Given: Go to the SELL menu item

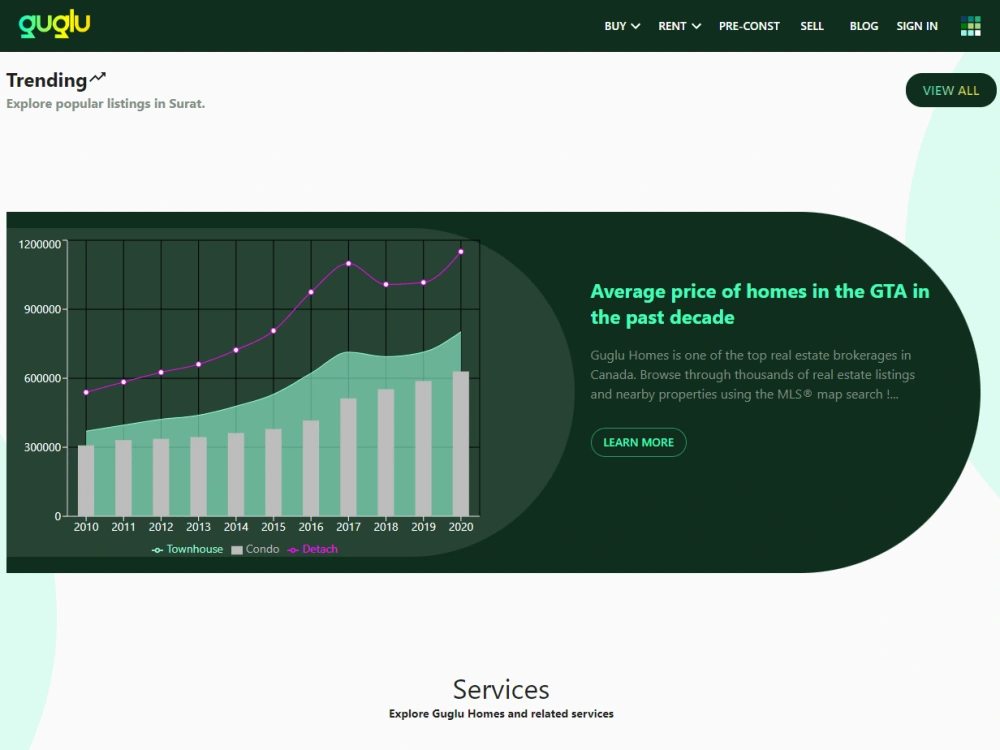Looking at the screenshot, I should click(x=812, y=26).
